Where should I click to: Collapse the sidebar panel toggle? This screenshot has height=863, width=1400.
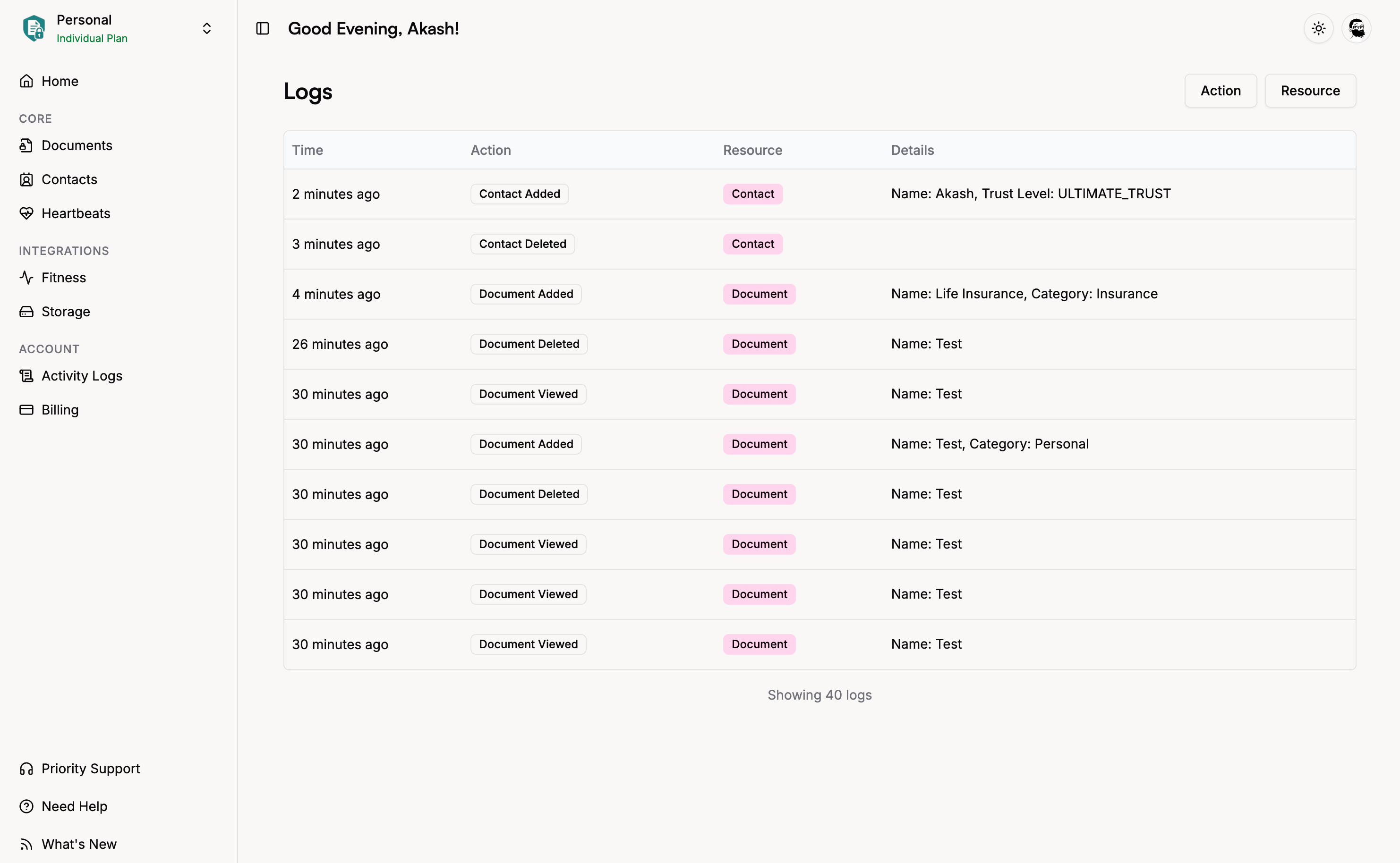(263, 28)
